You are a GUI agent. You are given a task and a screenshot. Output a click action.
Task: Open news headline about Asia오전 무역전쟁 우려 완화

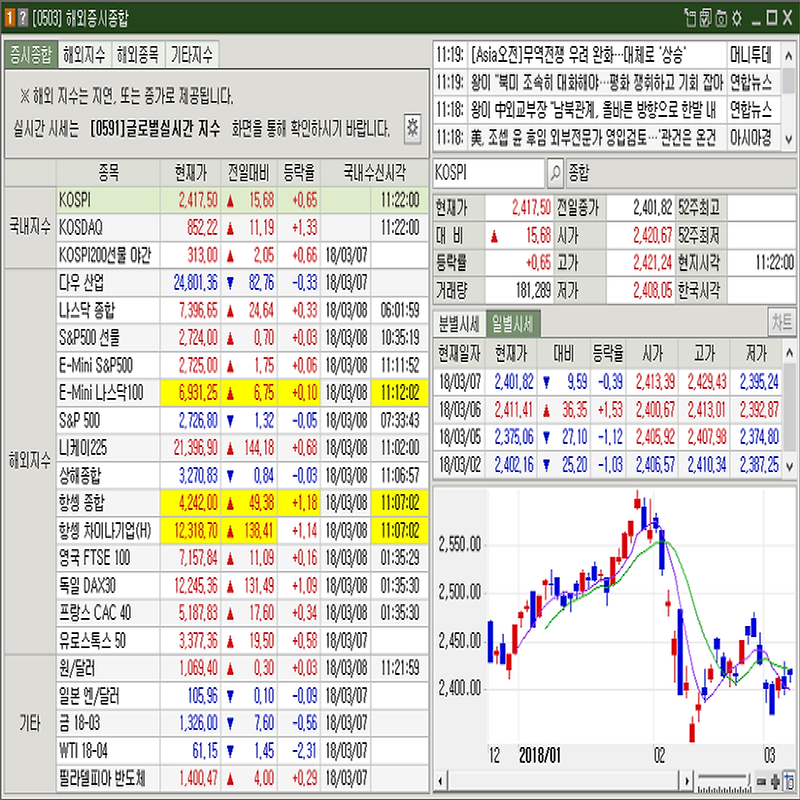pyautogui.click(x=578, y=55)
